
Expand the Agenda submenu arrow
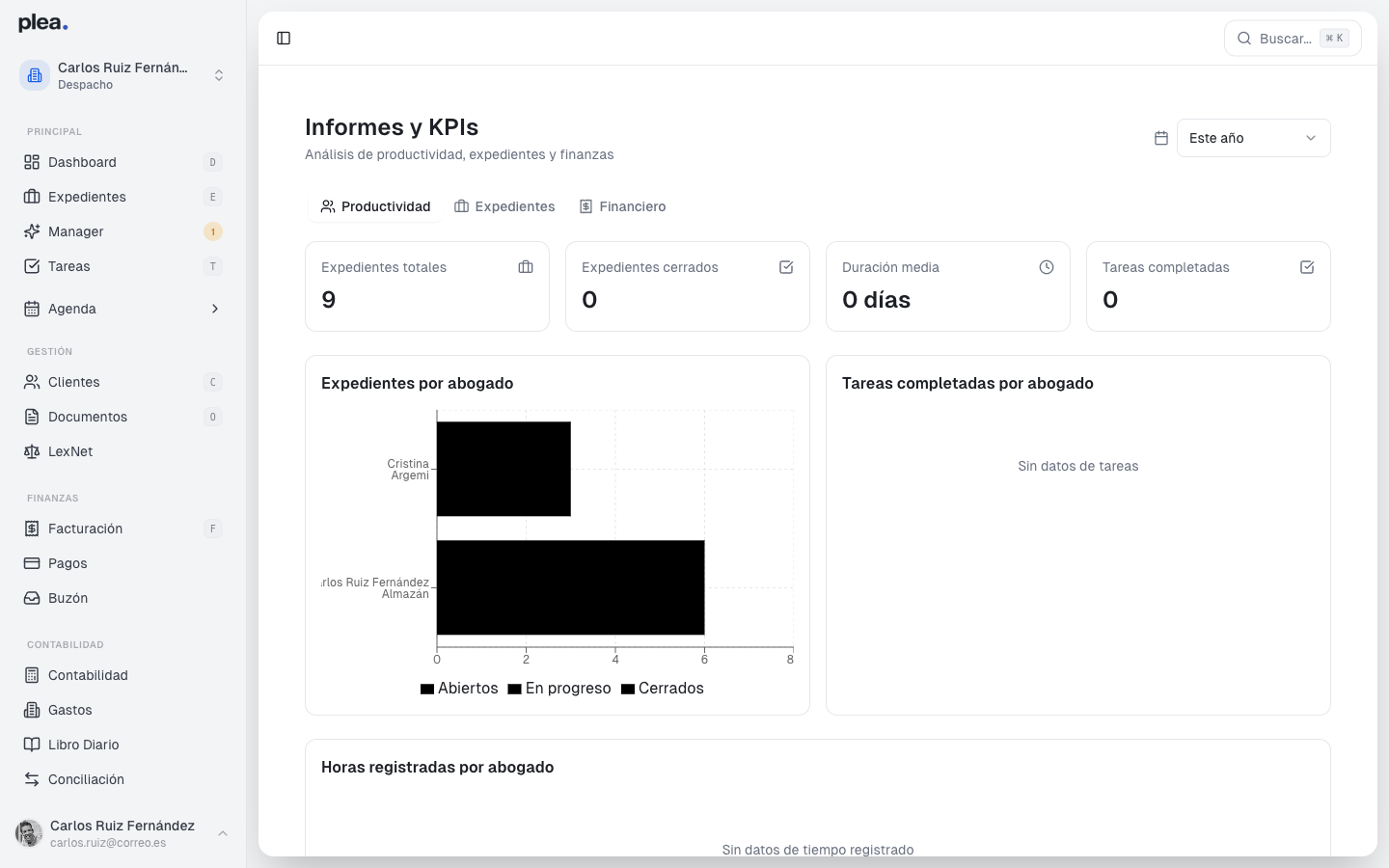click(214, 309)
